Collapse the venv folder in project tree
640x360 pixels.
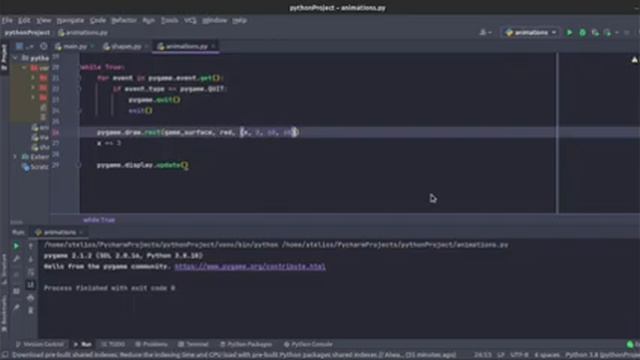[x=24, y=68]
